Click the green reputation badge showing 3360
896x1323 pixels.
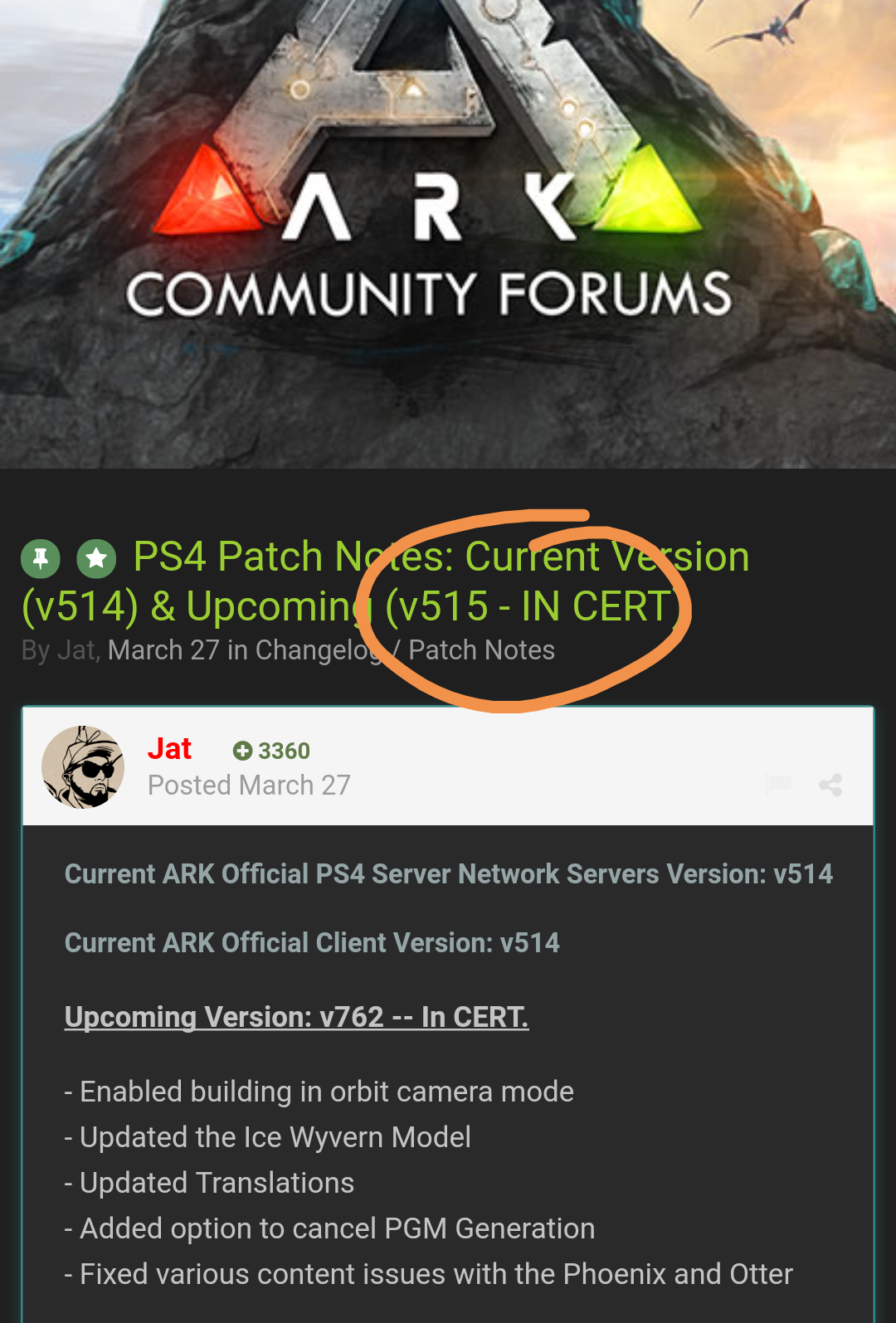click(271, 751)
